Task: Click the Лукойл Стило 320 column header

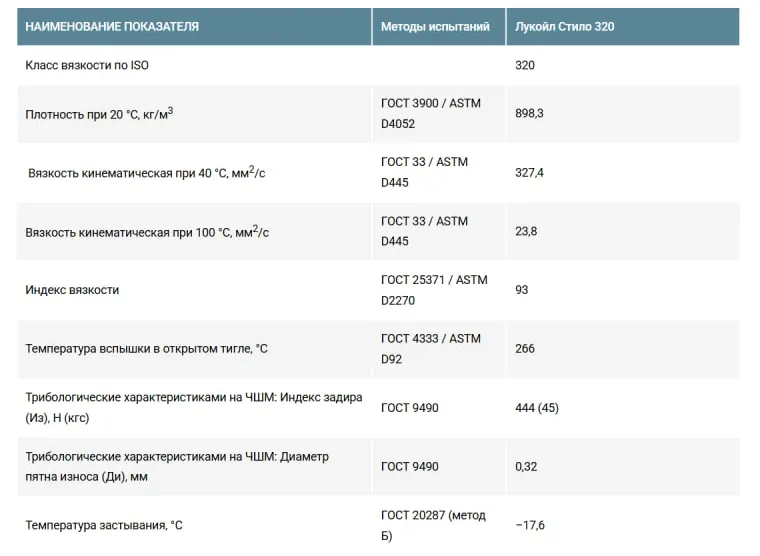Action: click(x=565, y=27)
